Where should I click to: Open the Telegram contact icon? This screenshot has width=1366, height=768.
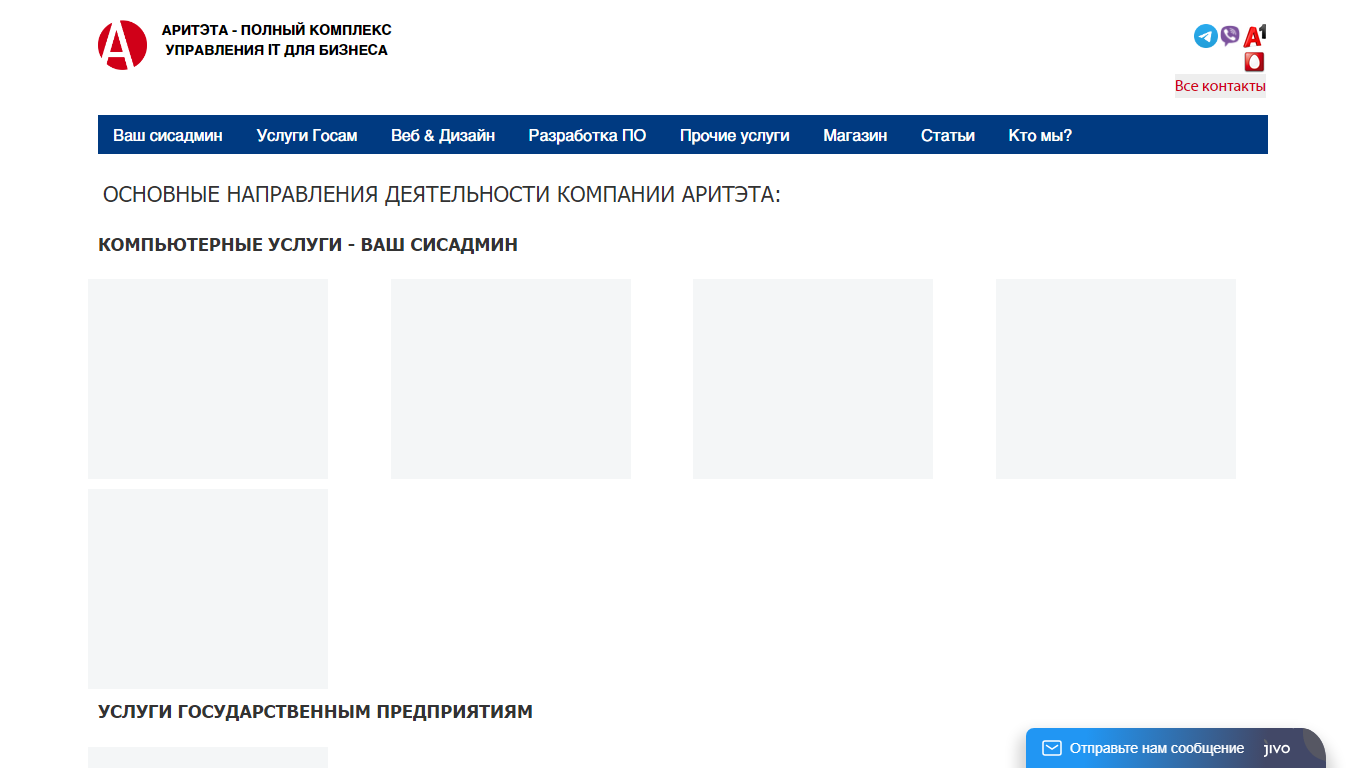(1206, 36)
